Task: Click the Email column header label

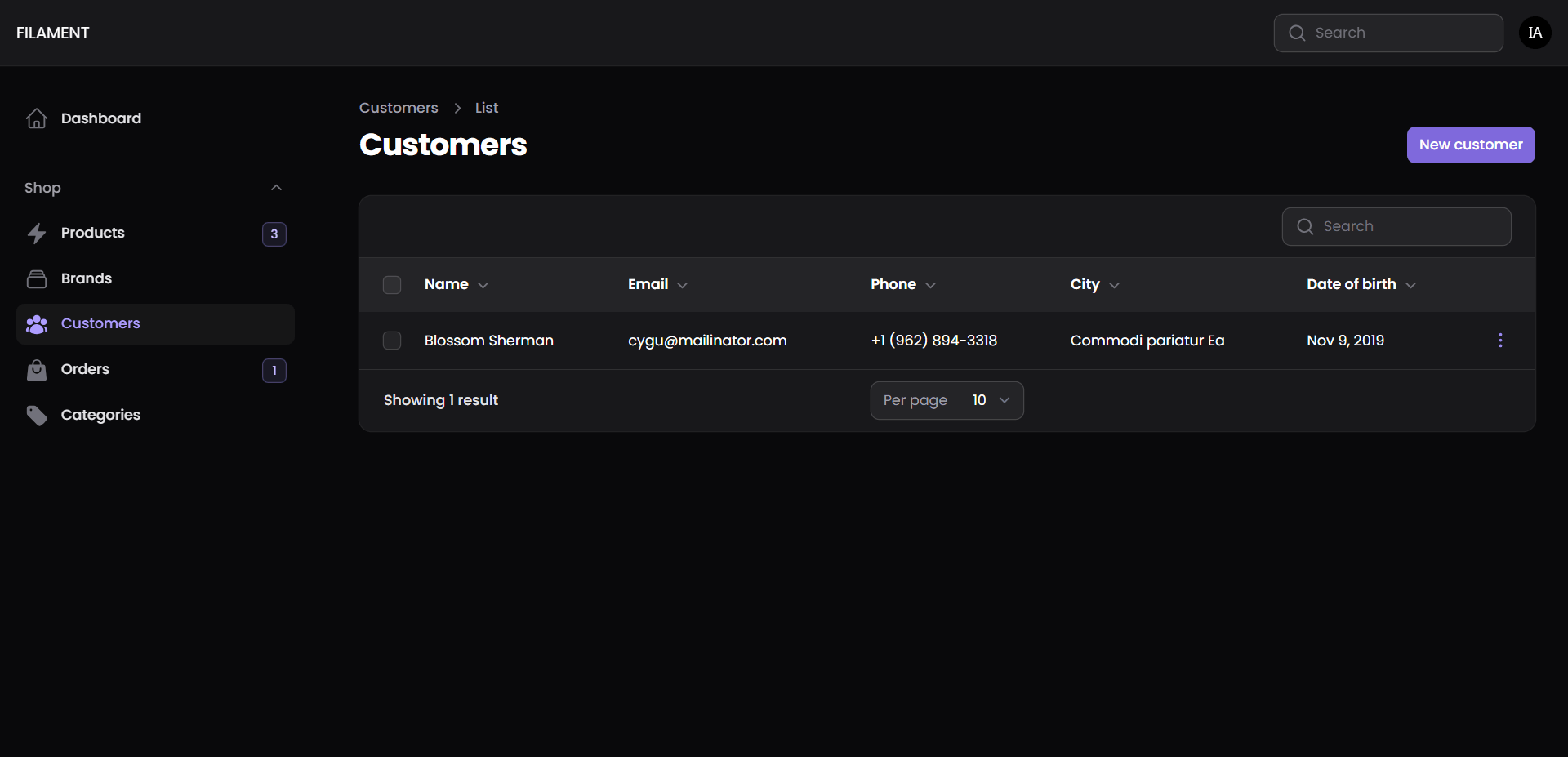Action: 648,284
